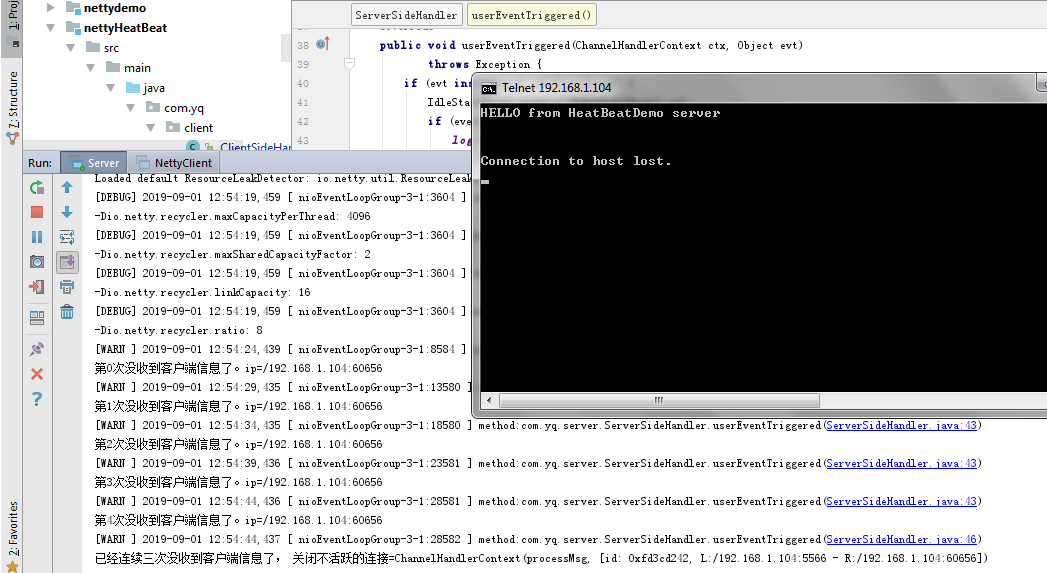
Task: Click the Telnet 192.168.1.104 title bar
Action: tap(760, 87)
